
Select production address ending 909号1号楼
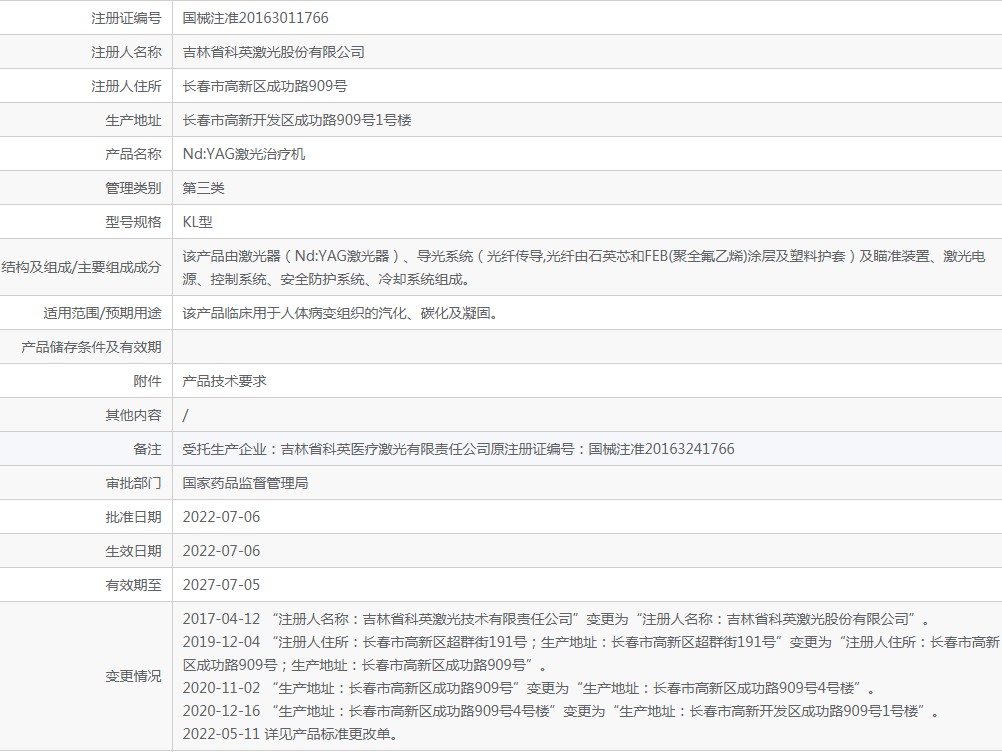(x=297, y=120)
